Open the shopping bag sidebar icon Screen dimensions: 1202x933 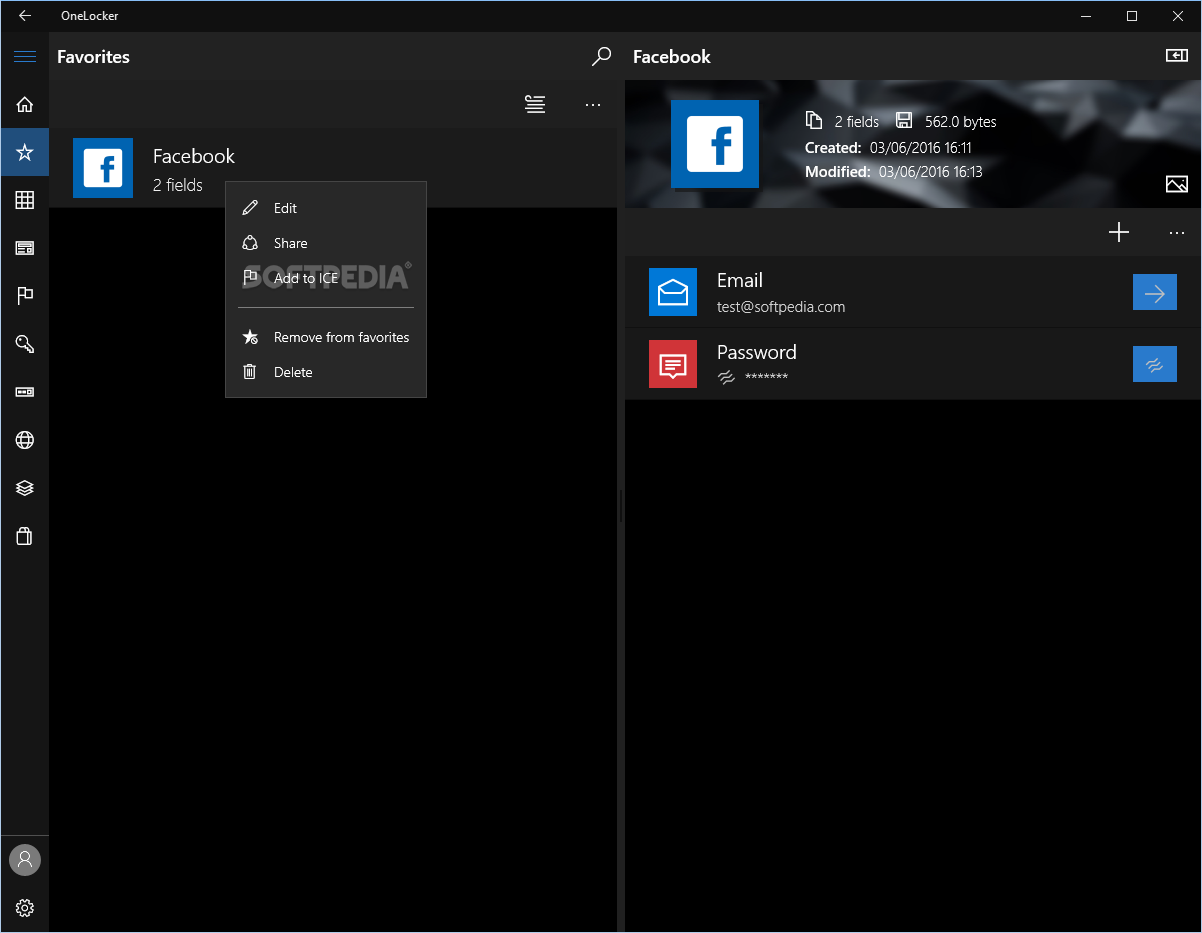point(25,536)
